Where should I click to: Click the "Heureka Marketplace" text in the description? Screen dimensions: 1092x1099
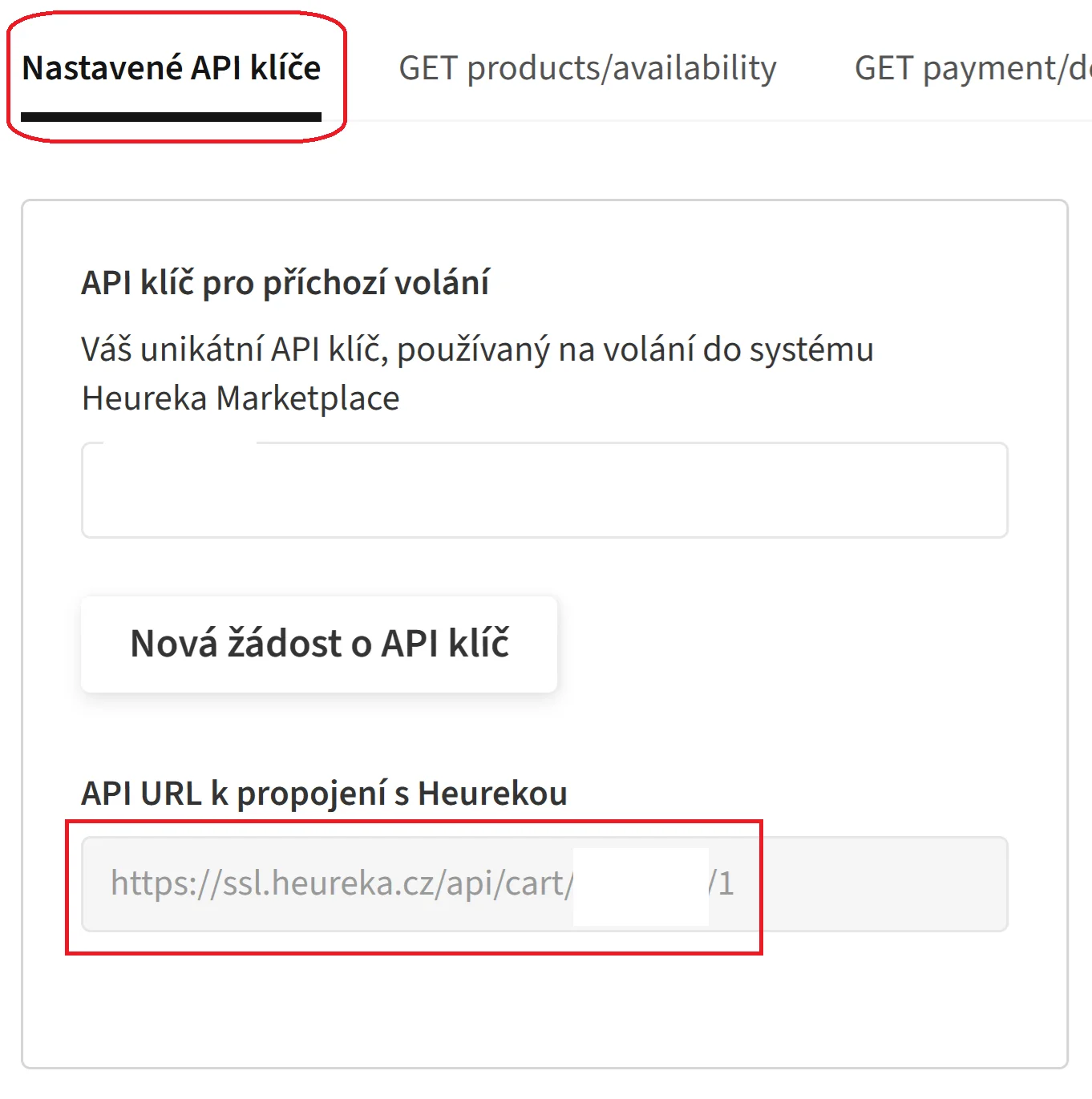point(241,398)
